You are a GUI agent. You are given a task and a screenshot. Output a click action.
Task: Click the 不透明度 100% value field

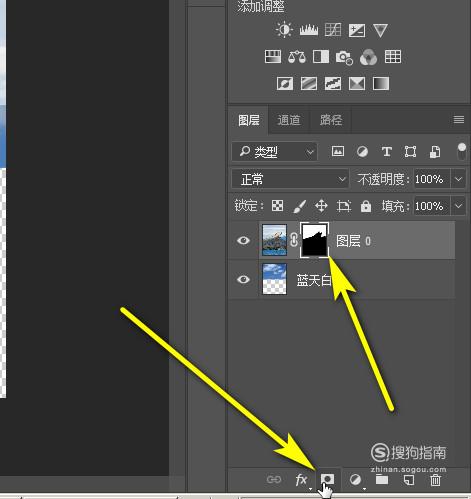coord(431,179)
